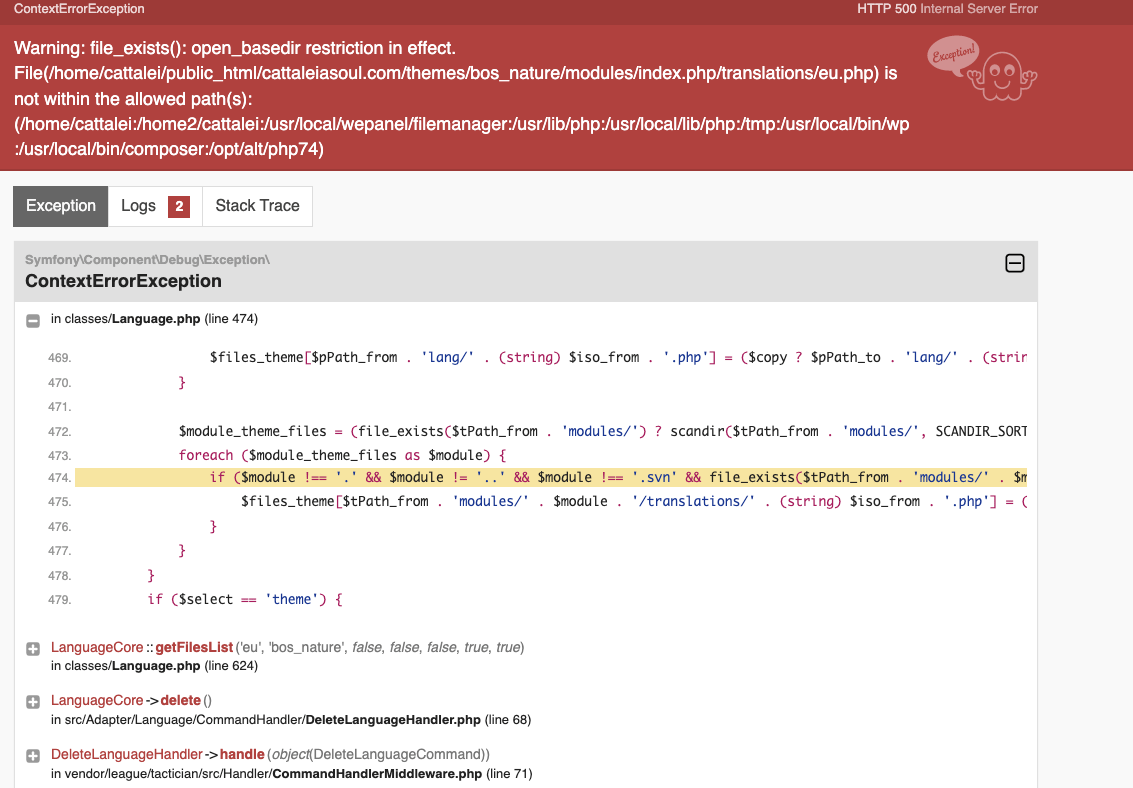Click the LanguageCore delete method link
Screen dimensions: 1133x788
point(181,700)
